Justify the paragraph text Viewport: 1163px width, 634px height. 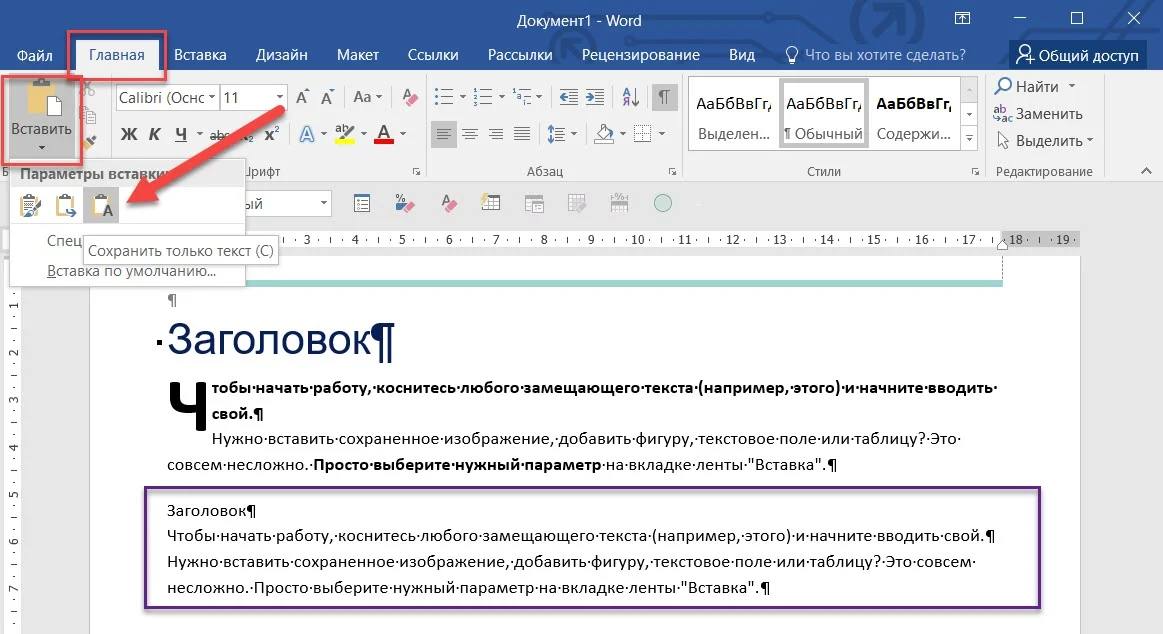point(522,134)
